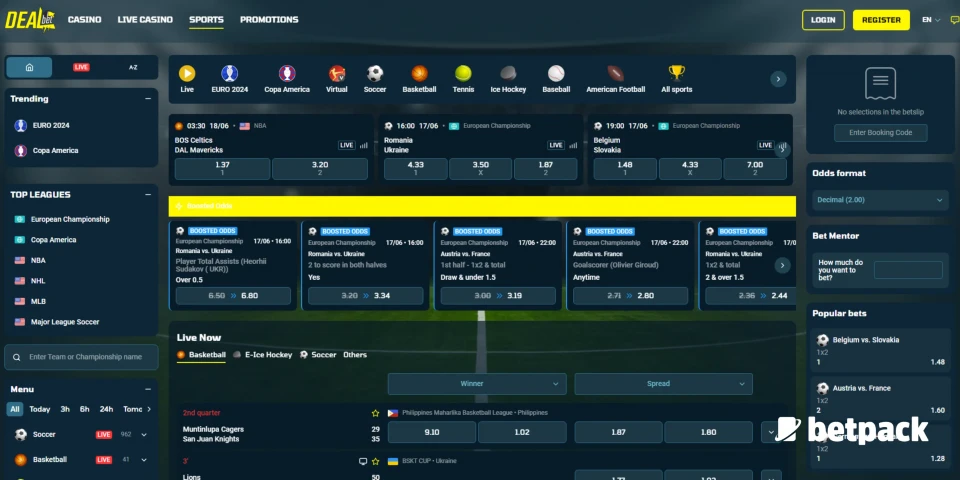This screenshot has height=480, width=960.
Task: Select the American Football icon
Action: coord(615,74)
